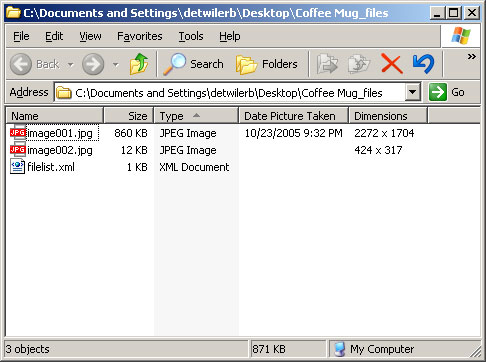Viewport: 486px width, 362px height.
Task: Sort by the Size column header
Action: (x=129, y=116)
